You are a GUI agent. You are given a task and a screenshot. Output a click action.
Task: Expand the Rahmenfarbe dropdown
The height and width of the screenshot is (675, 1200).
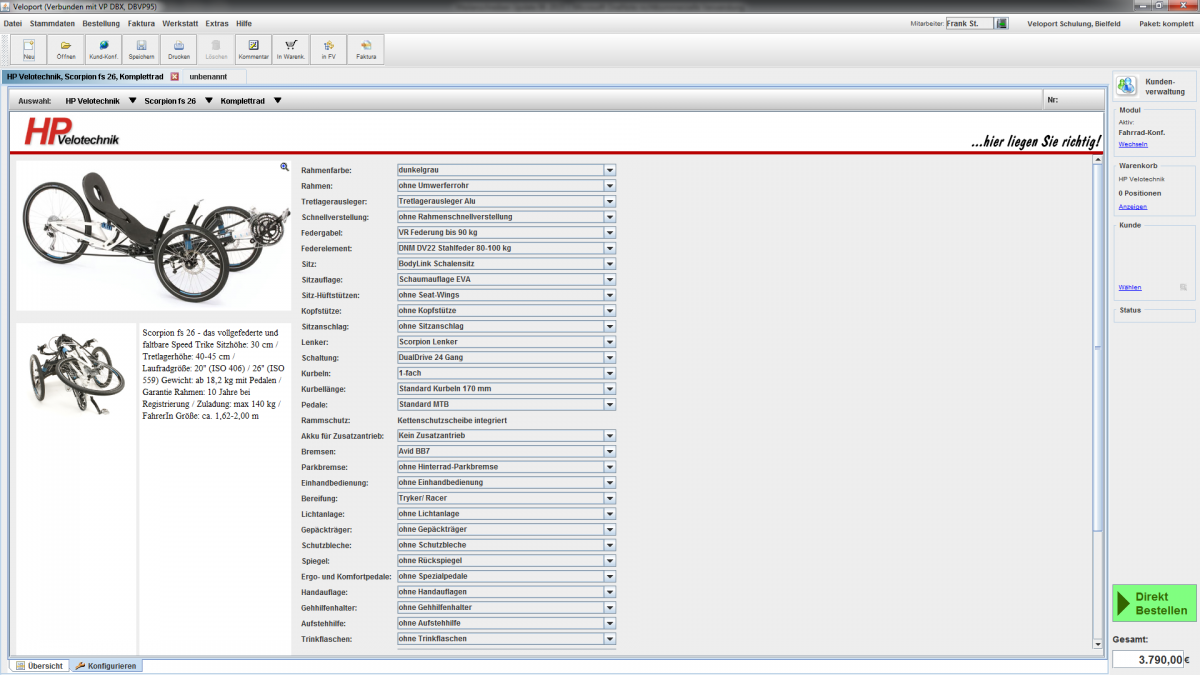[609, 171]
